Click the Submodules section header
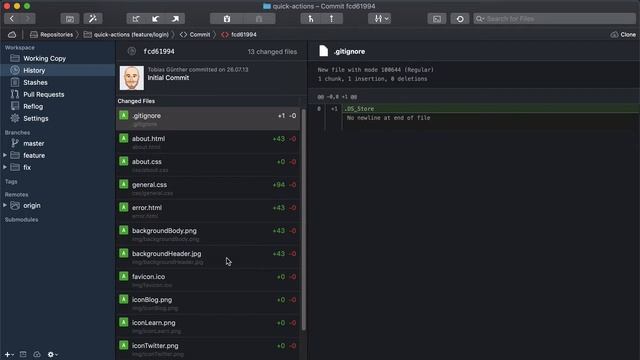 tap(21, 220)
